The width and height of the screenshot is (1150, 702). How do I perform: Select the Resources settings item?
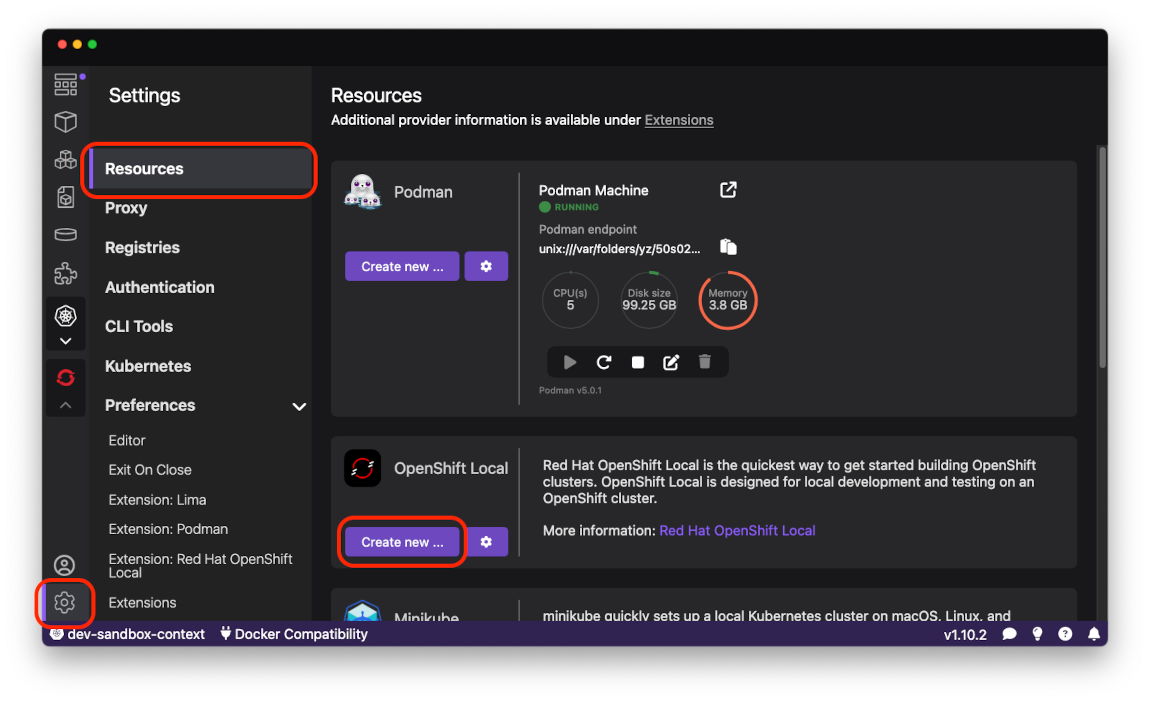coord(200,169)
